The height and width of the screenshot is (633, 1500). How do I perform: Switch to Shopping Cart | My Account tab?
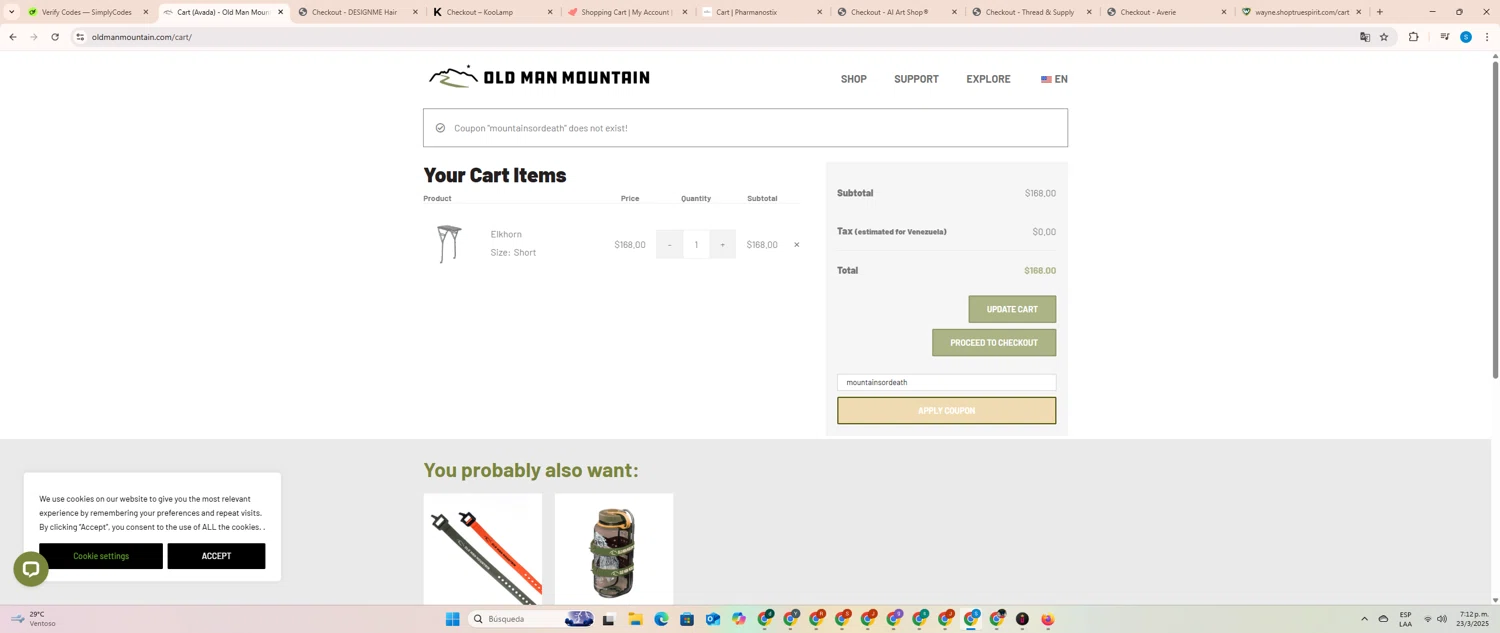tap(625, 12)
